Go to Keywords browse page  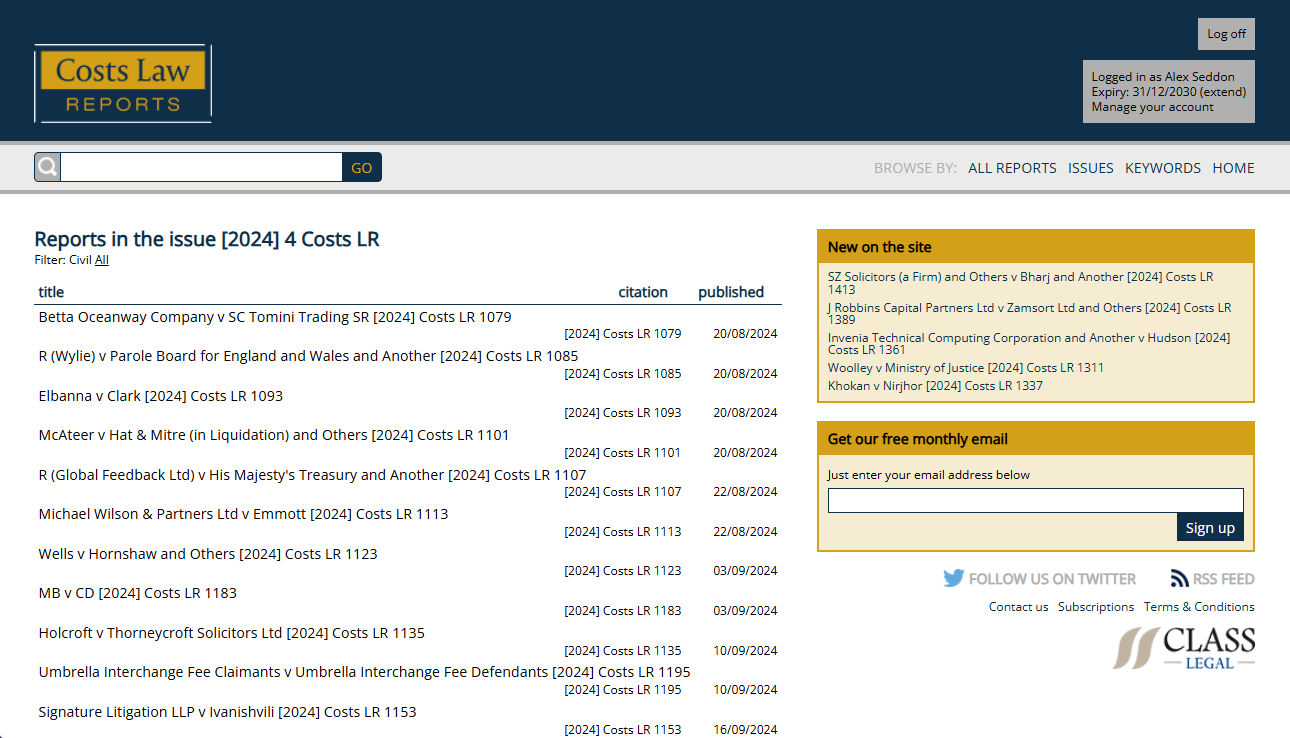pos(1162,168)
